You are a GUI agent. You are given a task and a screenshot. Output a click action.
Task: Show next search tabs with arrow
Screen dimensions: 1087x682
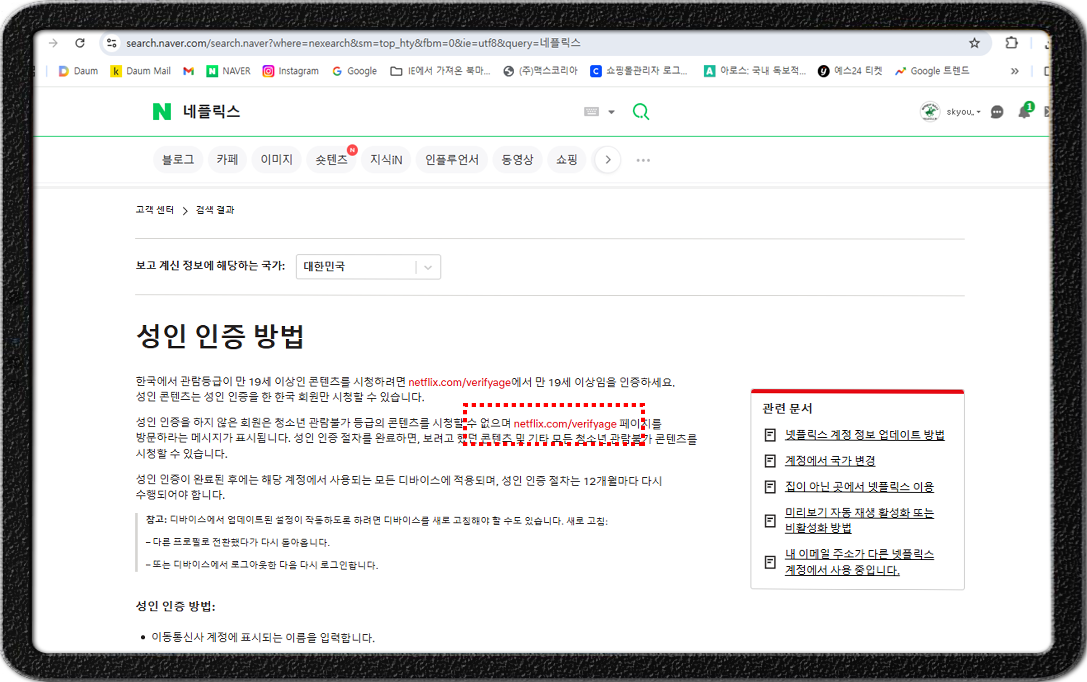607,160
